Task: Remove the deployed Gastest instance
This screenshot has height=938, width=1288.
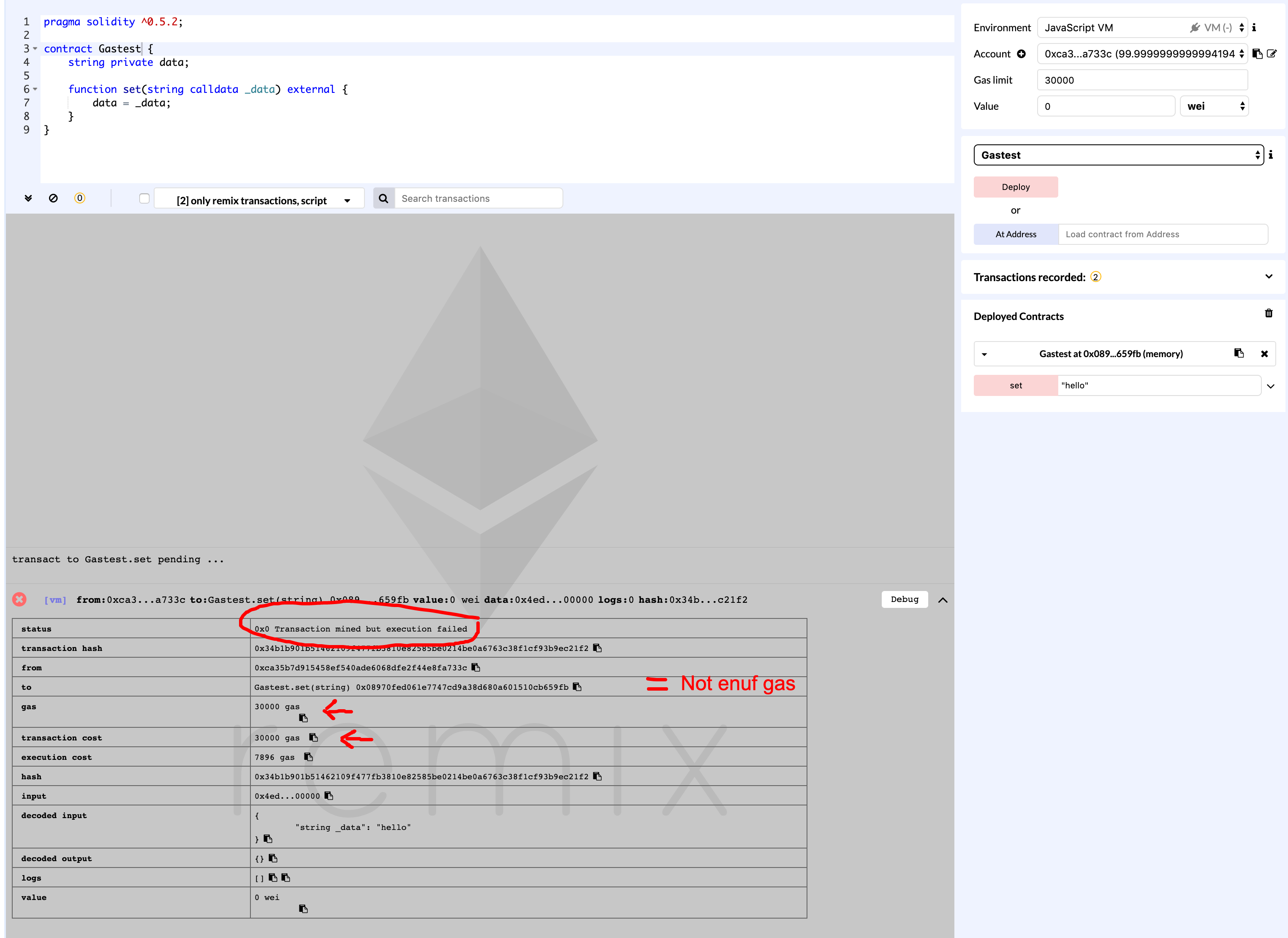Action: pyautogui.click(x=1264, y=354)
